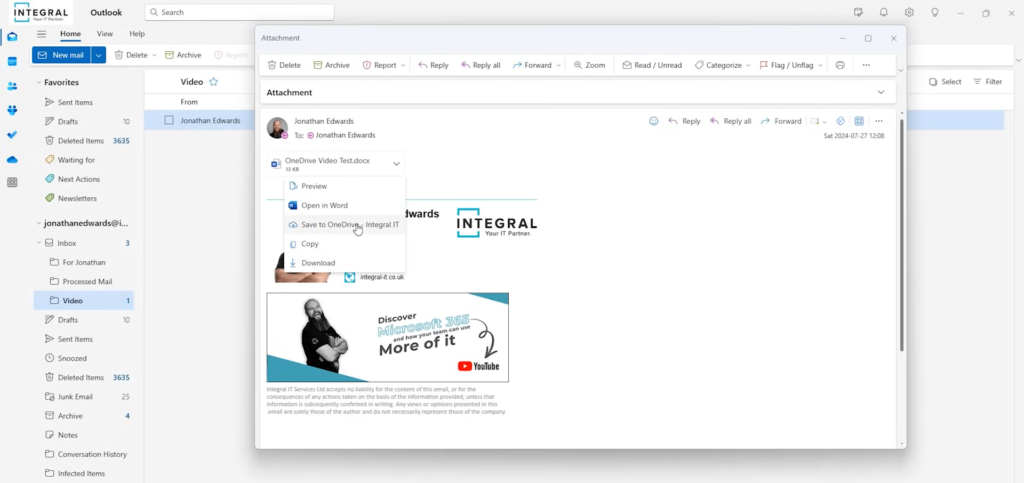Click Zoom in the attachment window toolbar
The height and width of the screenshot is (483, 1024).
pos(589,65)
